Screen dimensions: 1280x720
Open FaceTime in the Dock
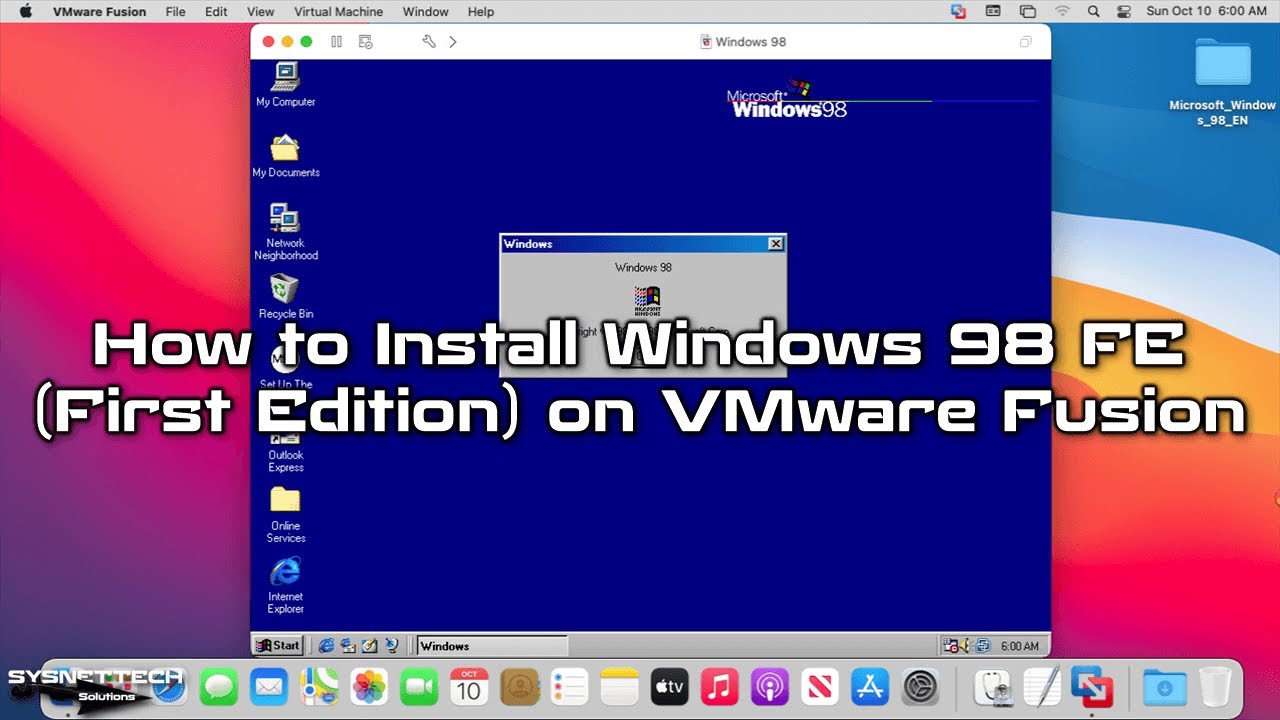(x=420, y=687)
